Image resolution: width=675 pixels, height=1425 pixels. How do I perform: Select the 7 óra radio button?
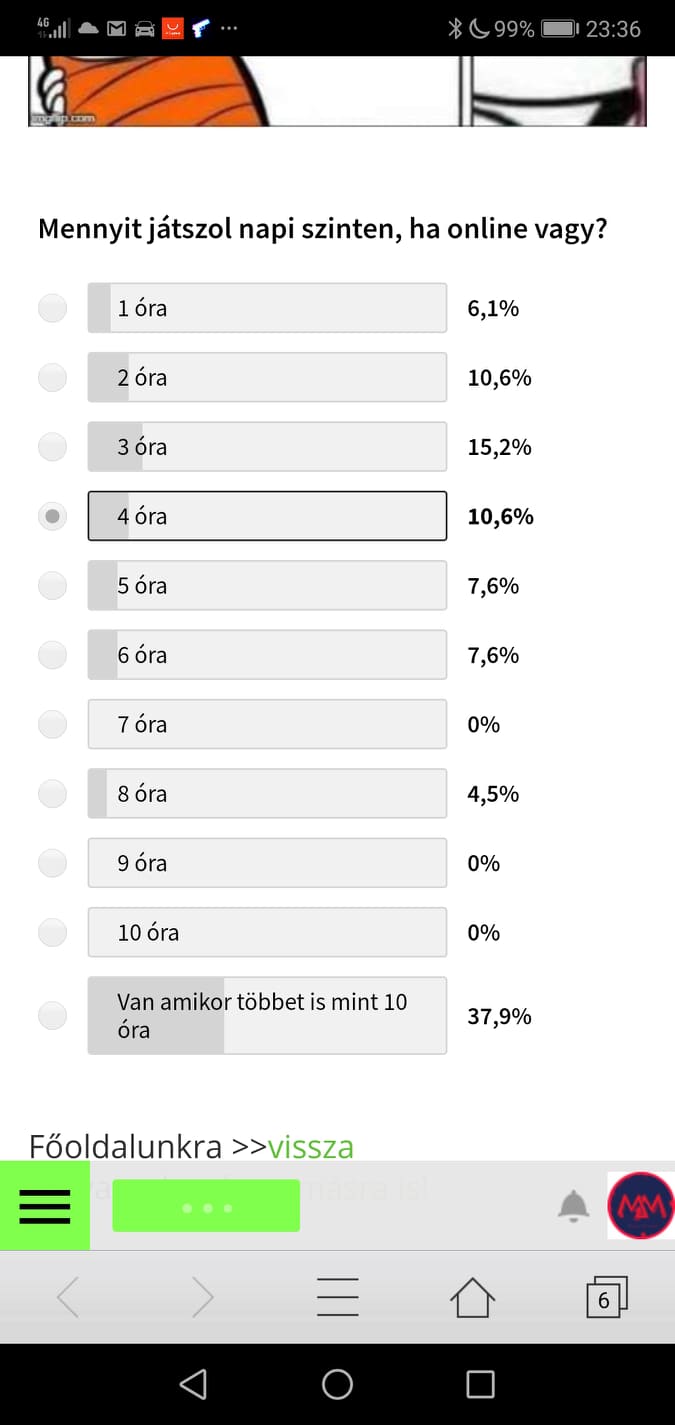[x=52, y=724]
